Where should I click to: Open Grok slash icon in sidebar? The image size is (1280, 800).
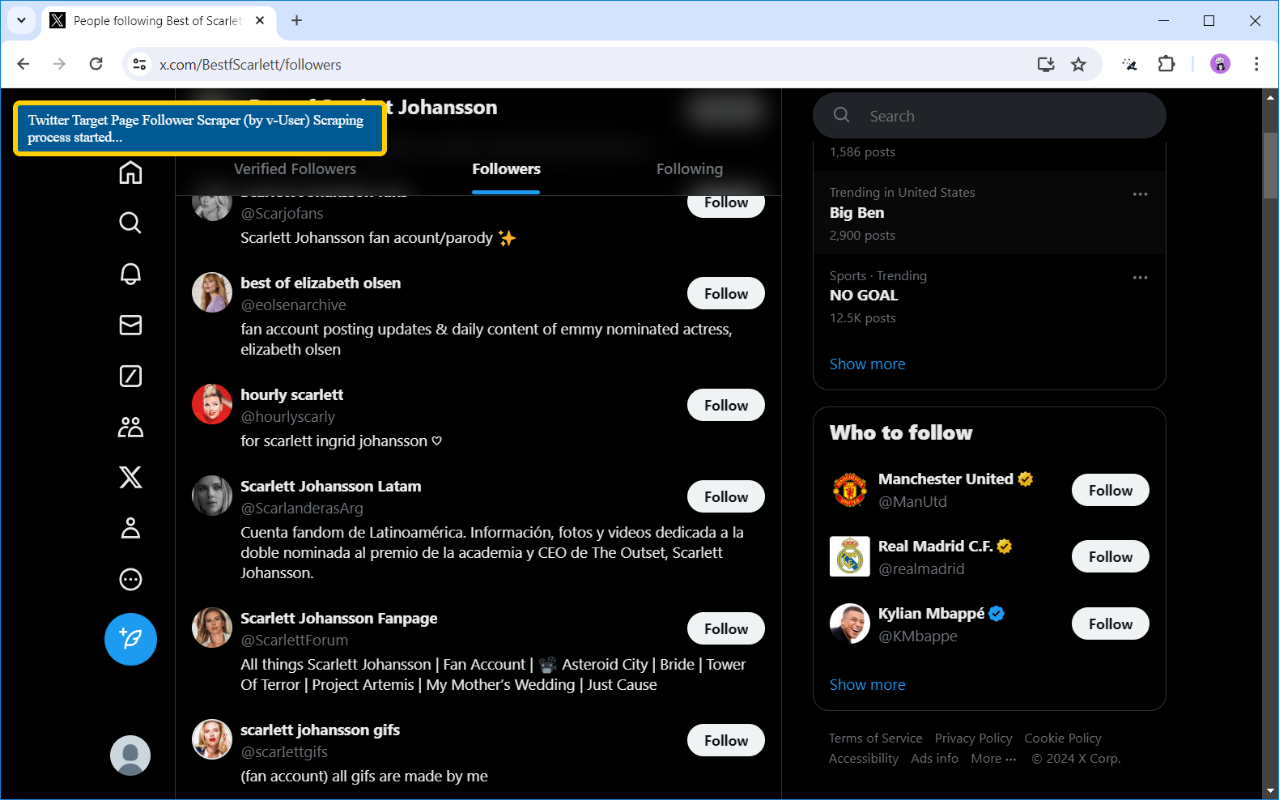point(130,376)
